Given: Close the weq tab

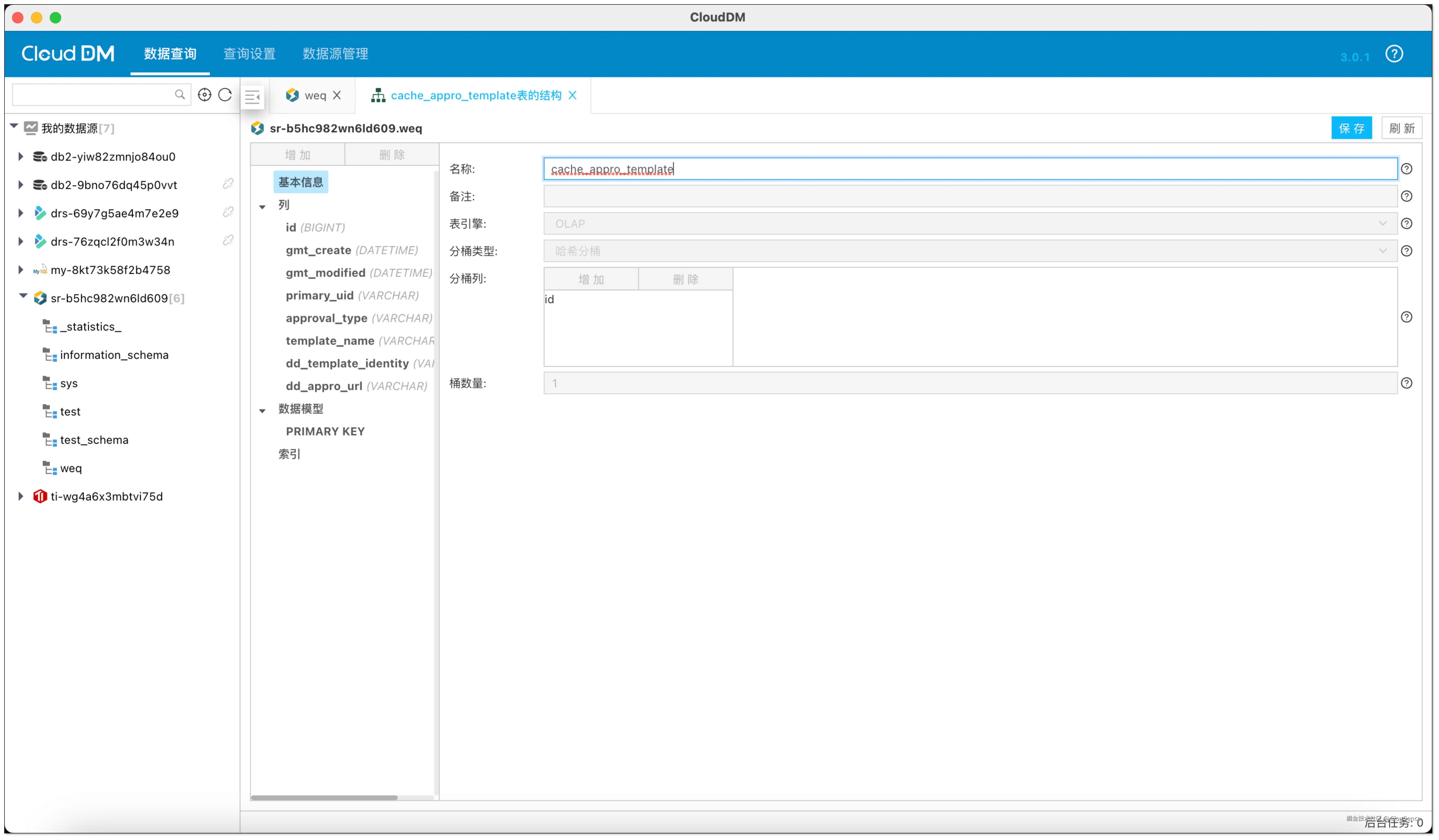Looking at the screenshot, I should point(337,95).
